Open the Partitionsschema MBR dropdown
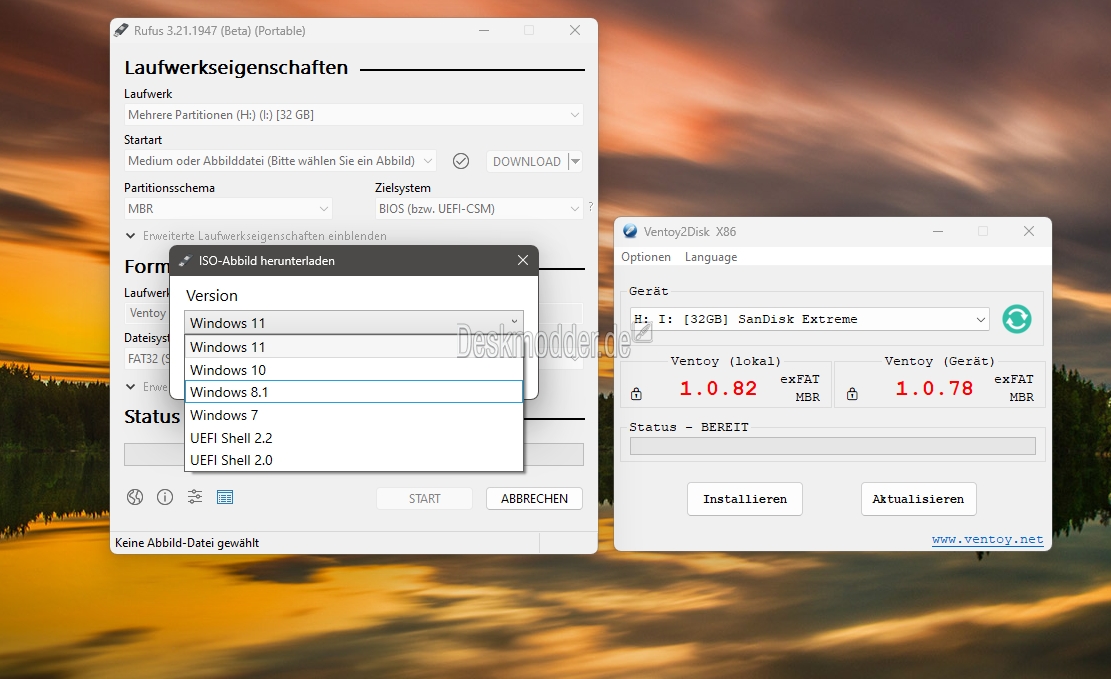 click(228, 209)
